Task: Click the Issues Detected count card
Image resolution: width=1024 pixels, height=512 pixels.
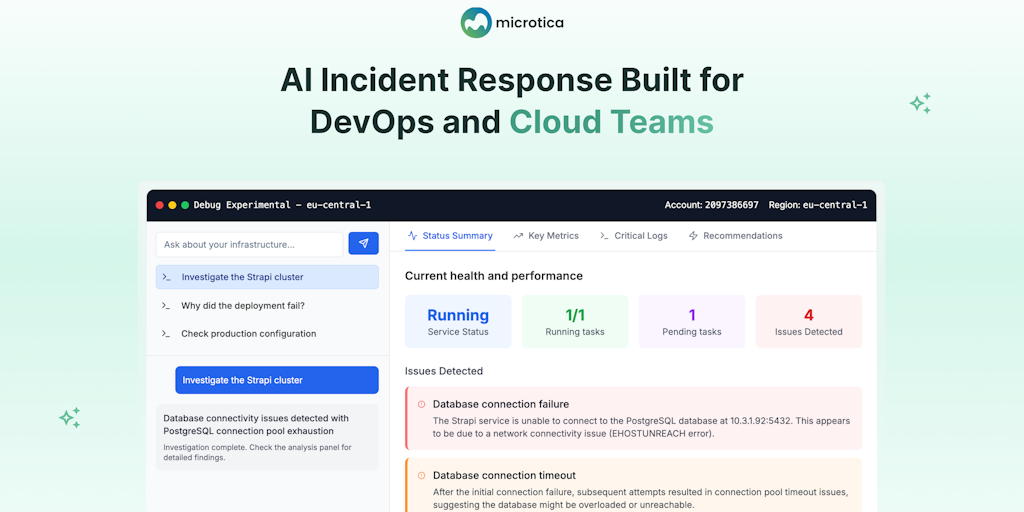Action: (808, 321)
